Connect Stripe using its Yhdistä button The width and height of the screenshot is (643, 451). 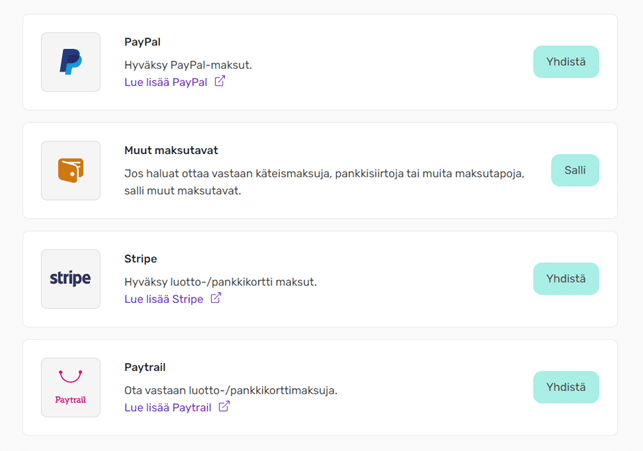point(565,279)
